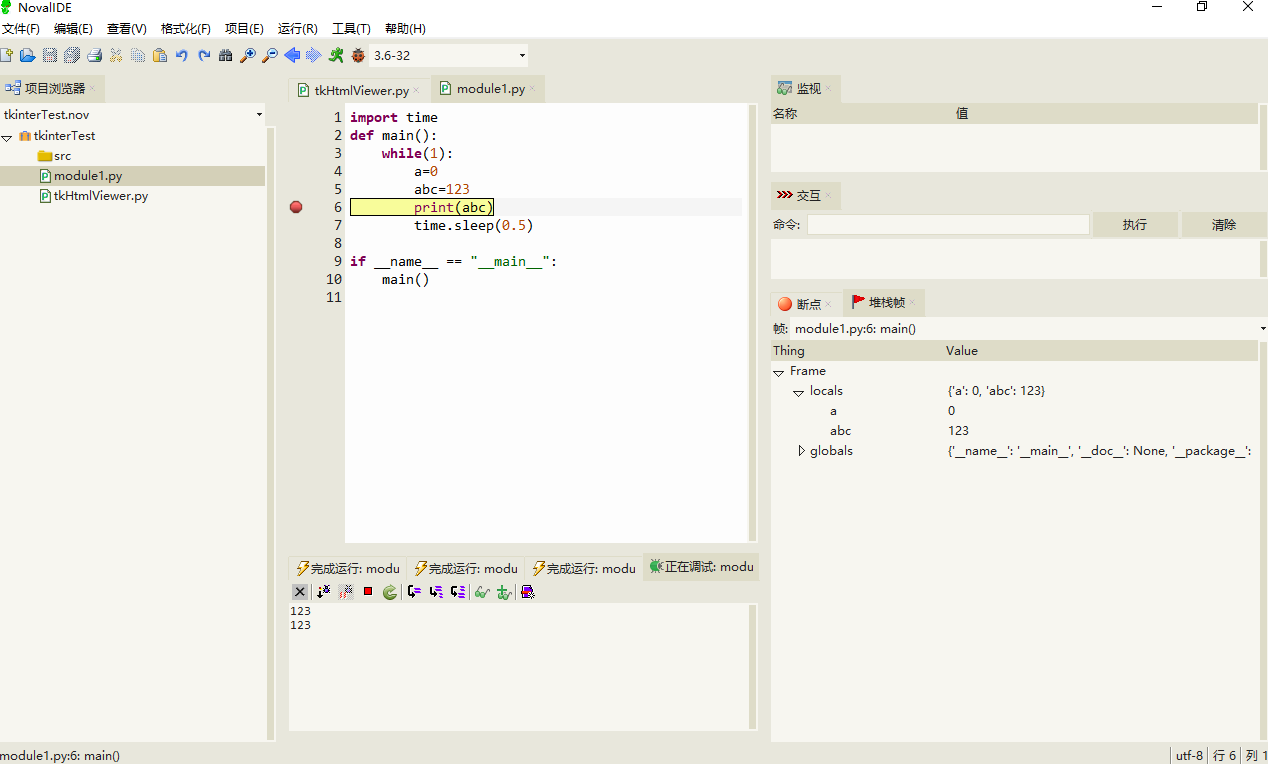The image size is (1268, 764).
Task: Collapse the tkinterTest project node
Action: (7, 136)
